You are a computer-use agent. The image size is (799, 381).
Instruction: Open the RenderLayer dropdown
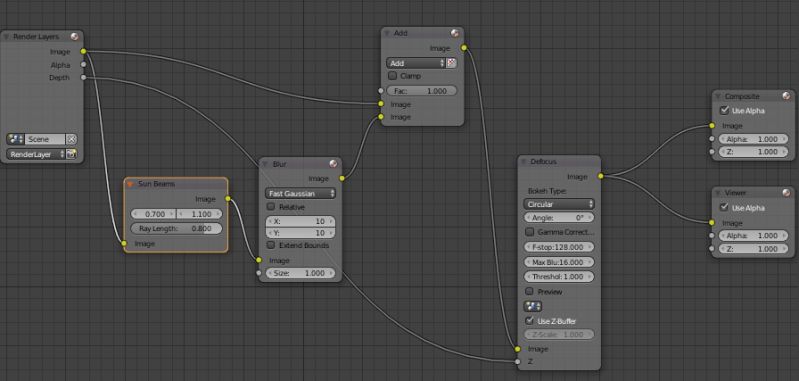[36, 154]
